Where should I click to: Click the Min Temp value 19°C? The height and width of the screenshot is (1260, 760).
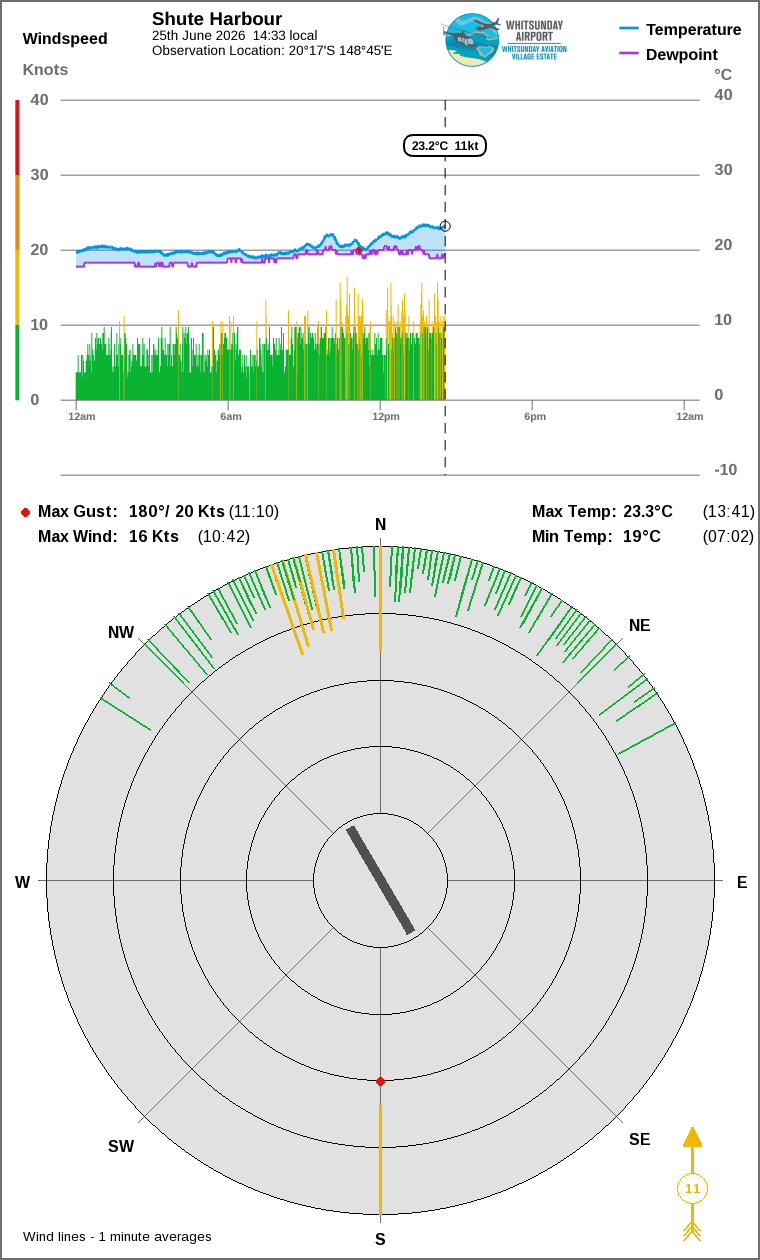tap(642, 537)
